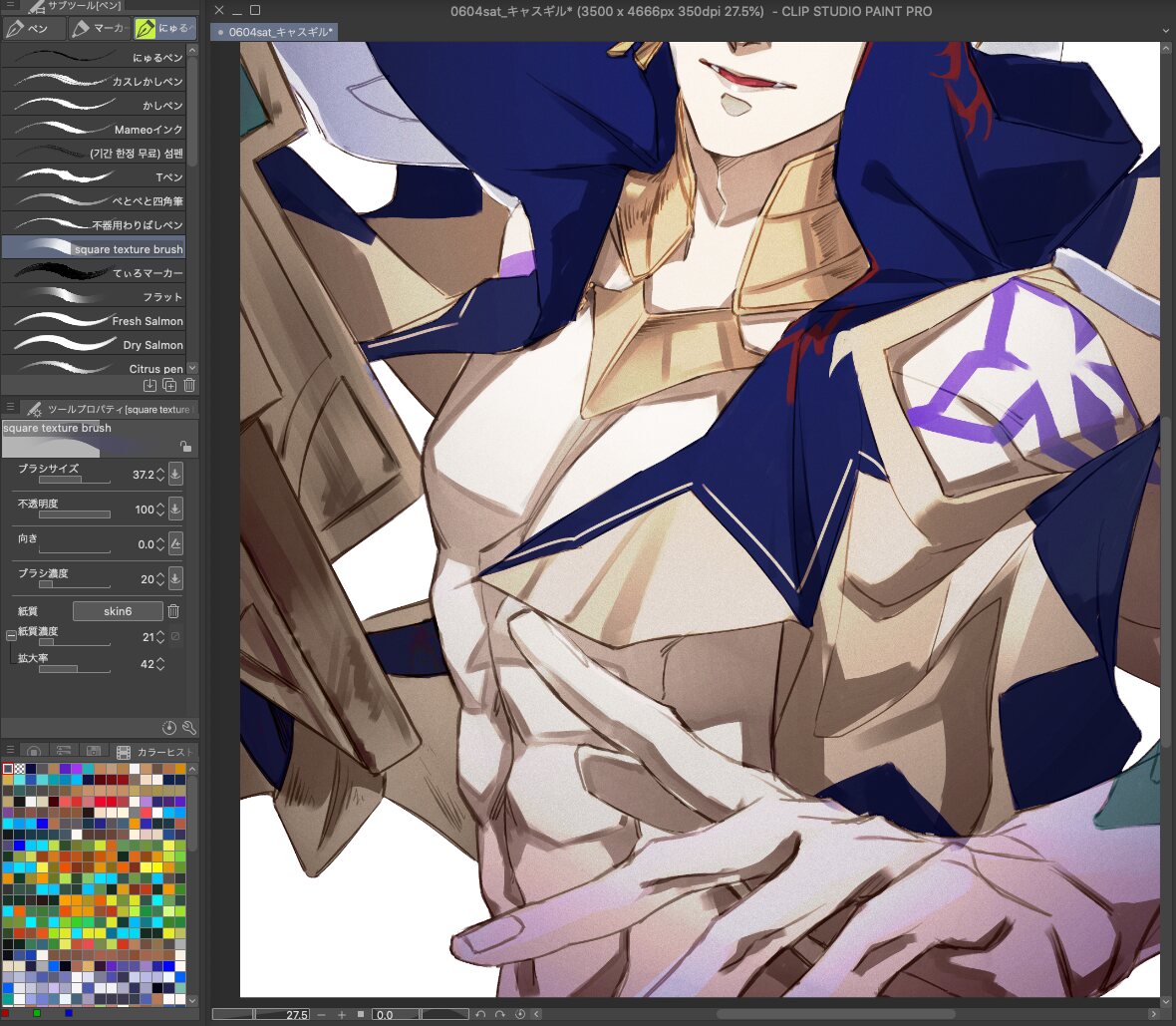Open the ペン sub tool group tab

(33, 28)
